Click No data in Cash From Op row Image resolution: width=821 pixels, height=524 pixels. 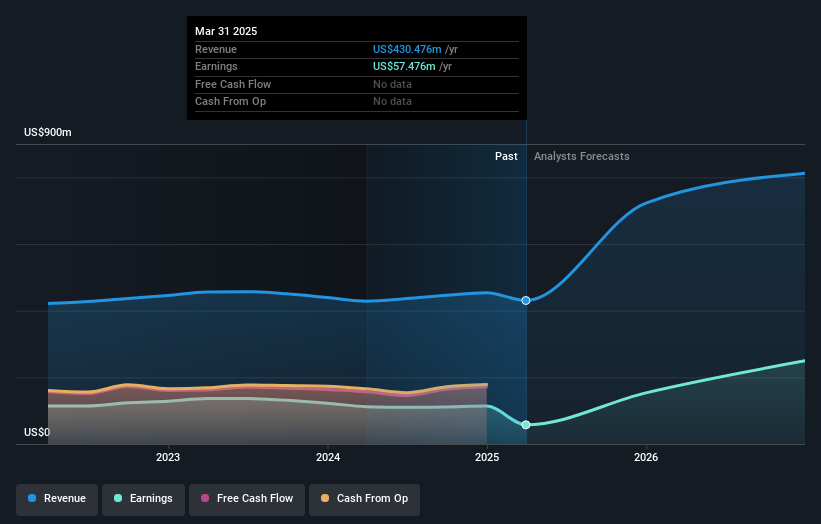pos(392,102)
